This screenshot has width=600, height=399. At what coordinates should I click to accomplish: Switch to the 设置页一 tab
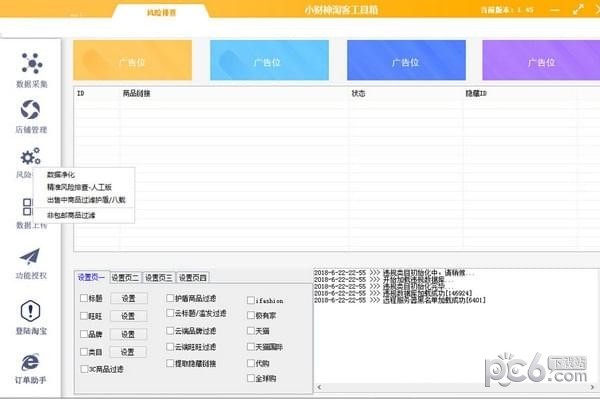[x=91, y=277]
